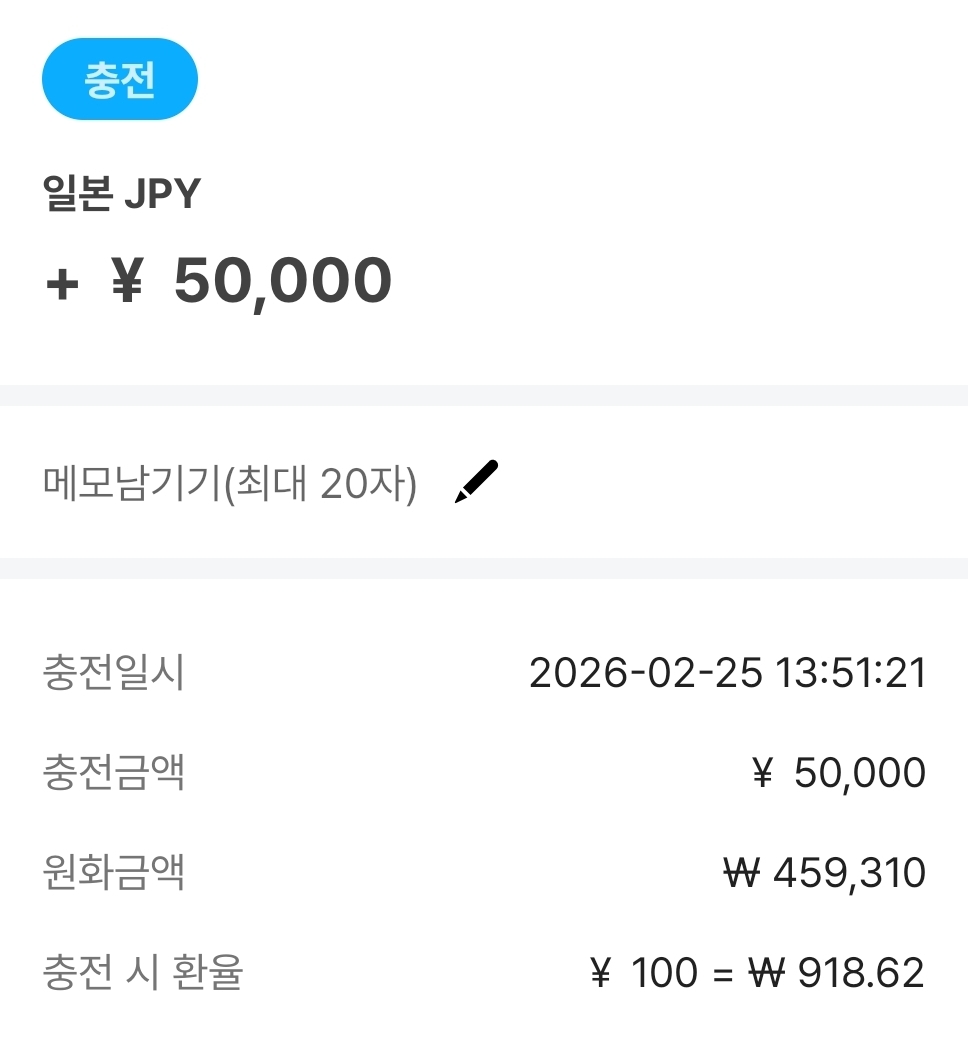The image size is (968, 1045).
Task: Tap the blue 충전 badge
Action: point(120,79)
